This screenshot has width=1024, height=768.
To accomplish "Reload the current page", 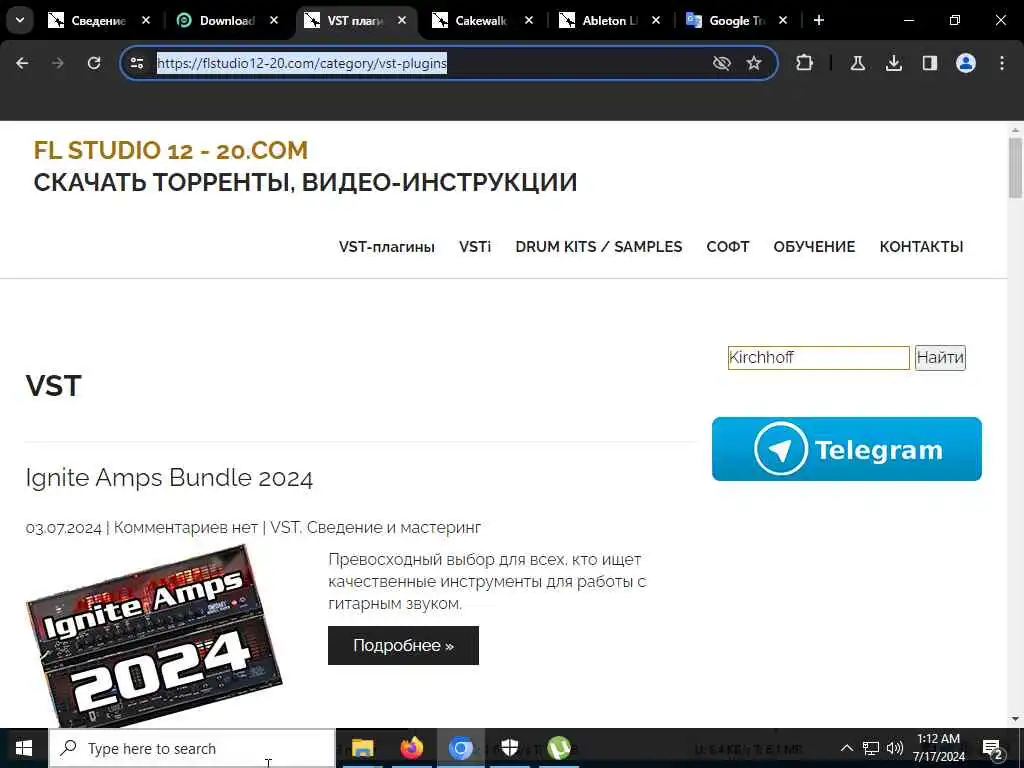I will 94,63.
